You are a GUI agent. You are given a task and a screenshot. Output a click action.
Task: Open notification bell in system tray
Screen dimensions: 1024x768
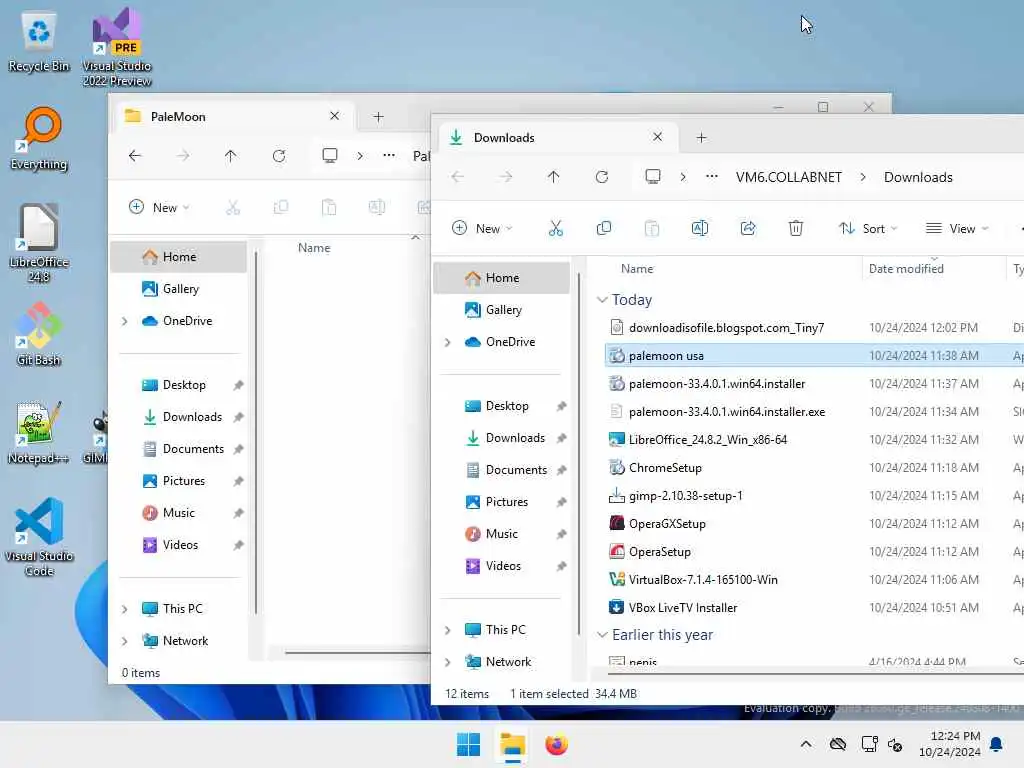click(996, 744)
